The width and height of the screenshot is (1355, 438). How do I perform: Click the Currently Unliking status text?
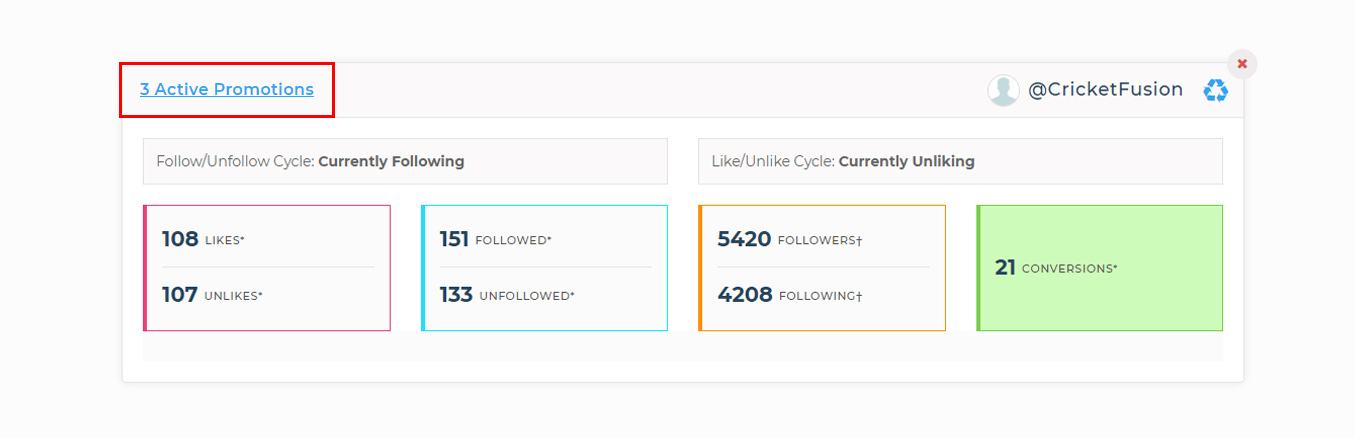pos(906,161)
